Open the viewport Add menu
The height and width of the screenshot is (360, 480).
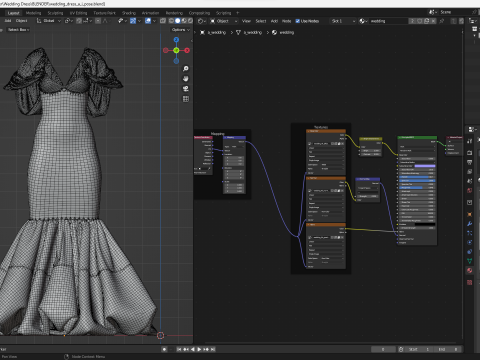(x=8, y=21)
